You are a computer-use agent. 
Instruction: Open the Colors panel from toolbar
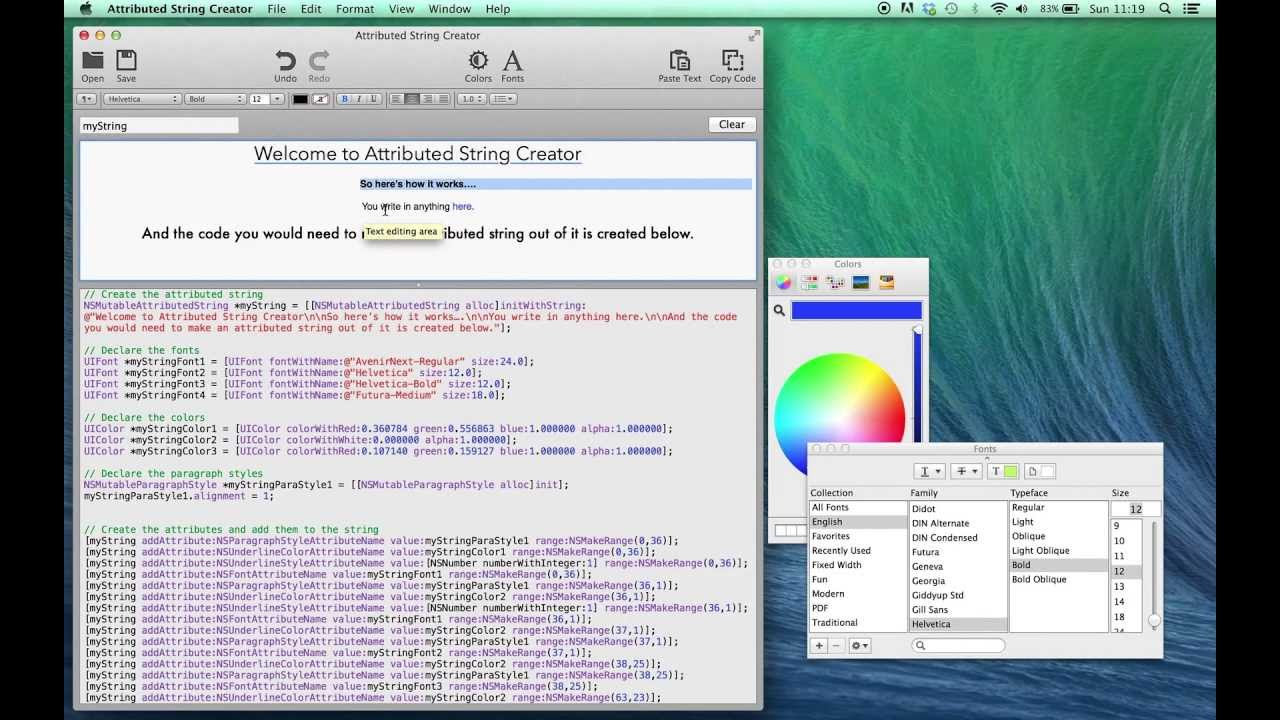coord(478,60)
